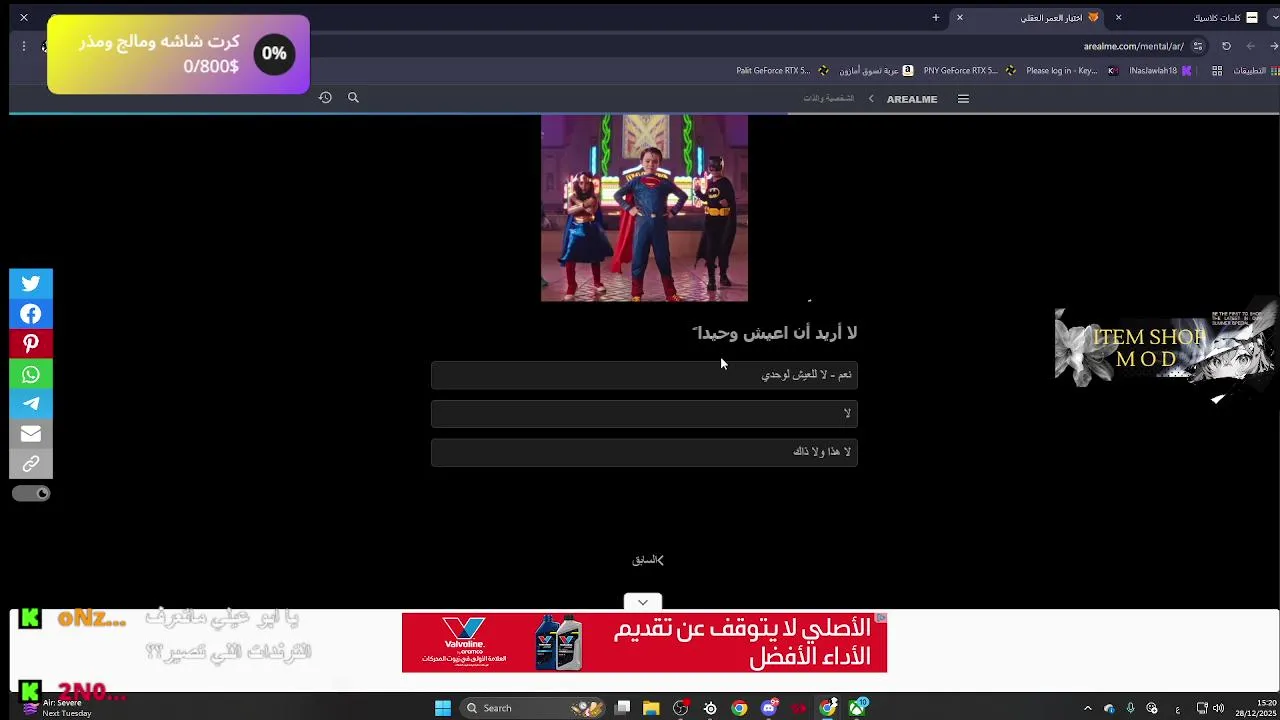1280x720 pixels.
Task: Click the superhero kids quiz image
Action: [644, 208]
